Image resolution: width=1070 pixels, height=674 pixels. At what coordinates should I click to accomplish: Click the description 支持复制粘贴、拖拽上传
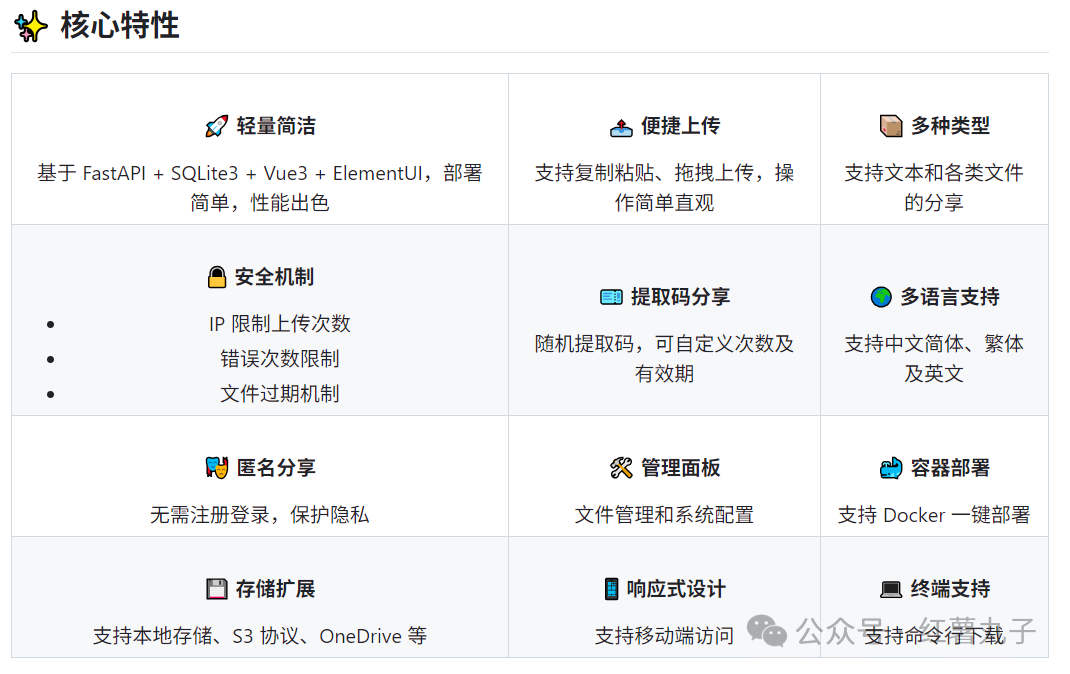coord(664,188)
